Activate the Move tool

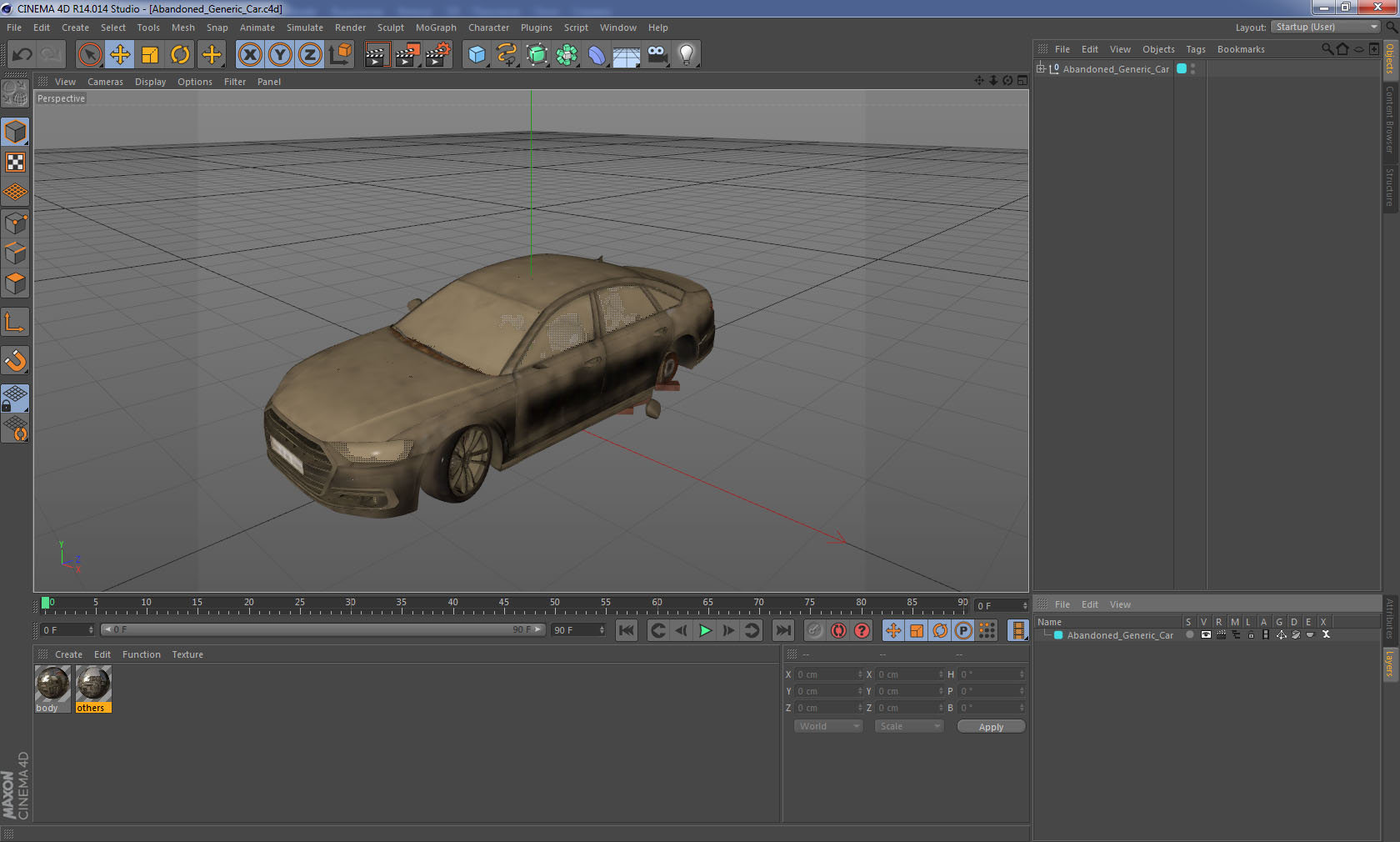tap(120, 55)
